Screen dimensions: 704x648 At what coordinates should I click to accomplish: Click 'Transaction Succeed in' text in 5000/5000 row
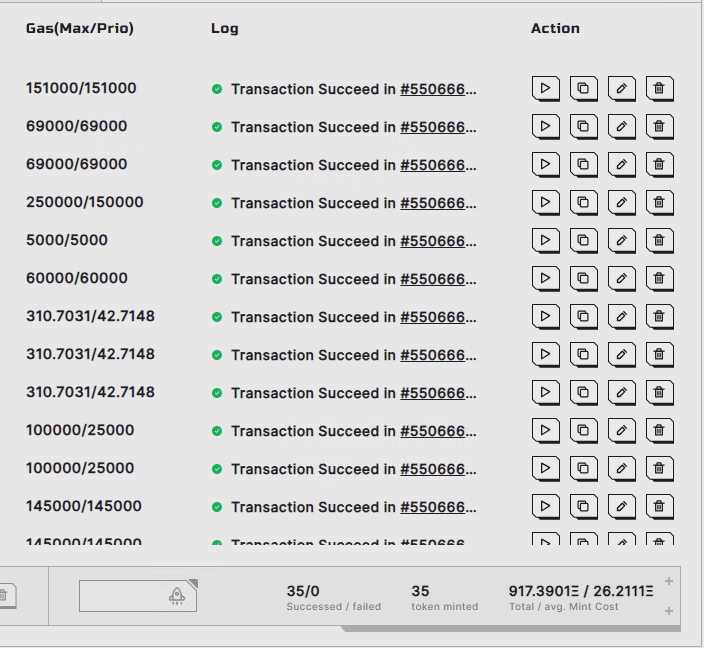pyautogui.click(x=313, y=241)
